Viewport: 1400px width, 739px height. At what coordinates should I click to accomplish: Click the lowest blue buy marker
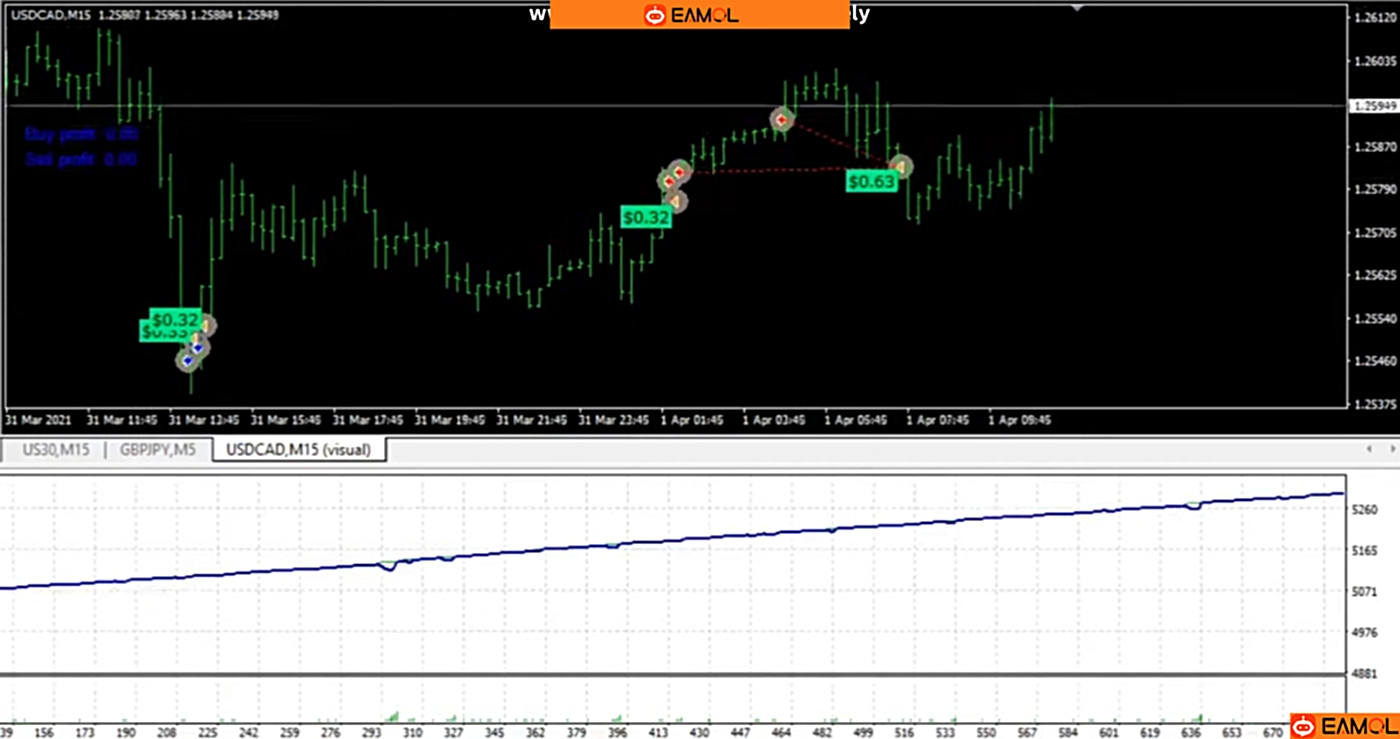pos(187,360)
